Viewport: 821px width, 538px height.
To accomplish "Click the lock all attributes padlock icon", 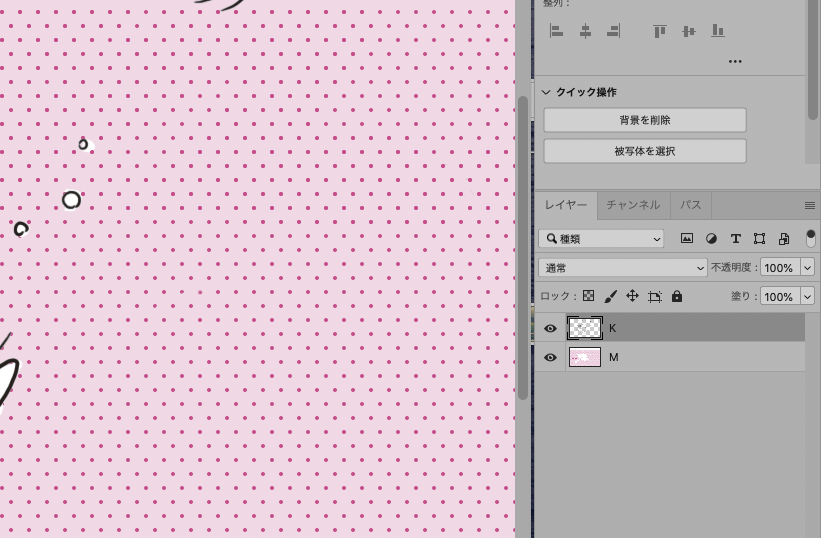I will tap(677, 297).
